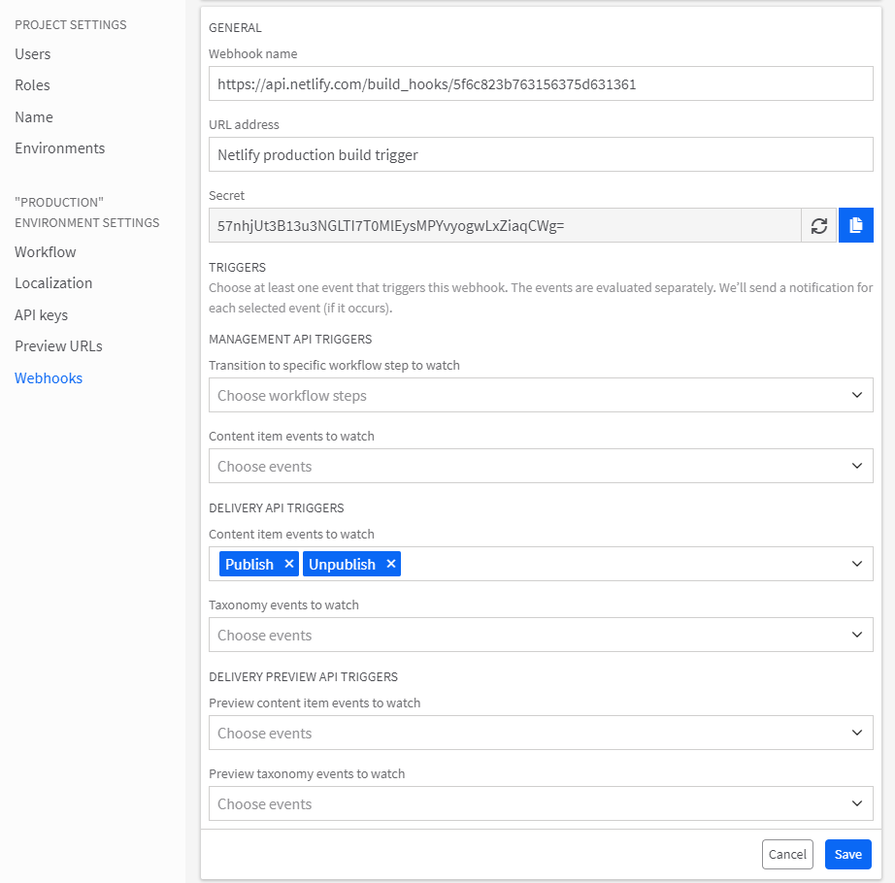
Task: Copy the secret to clipboard
Action: coord(856,226)
